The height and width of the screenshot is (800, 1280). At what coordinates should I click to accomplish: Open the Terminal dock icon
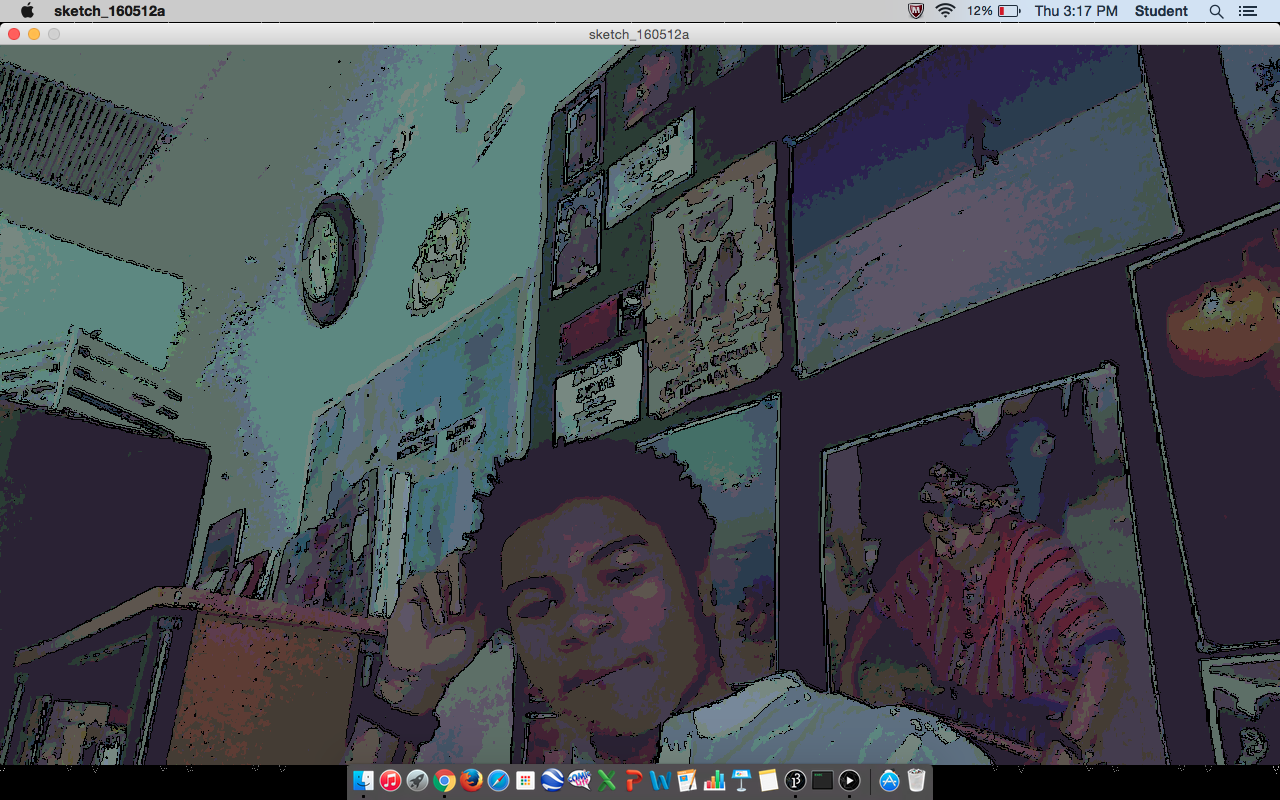click(x=823, y=781)
